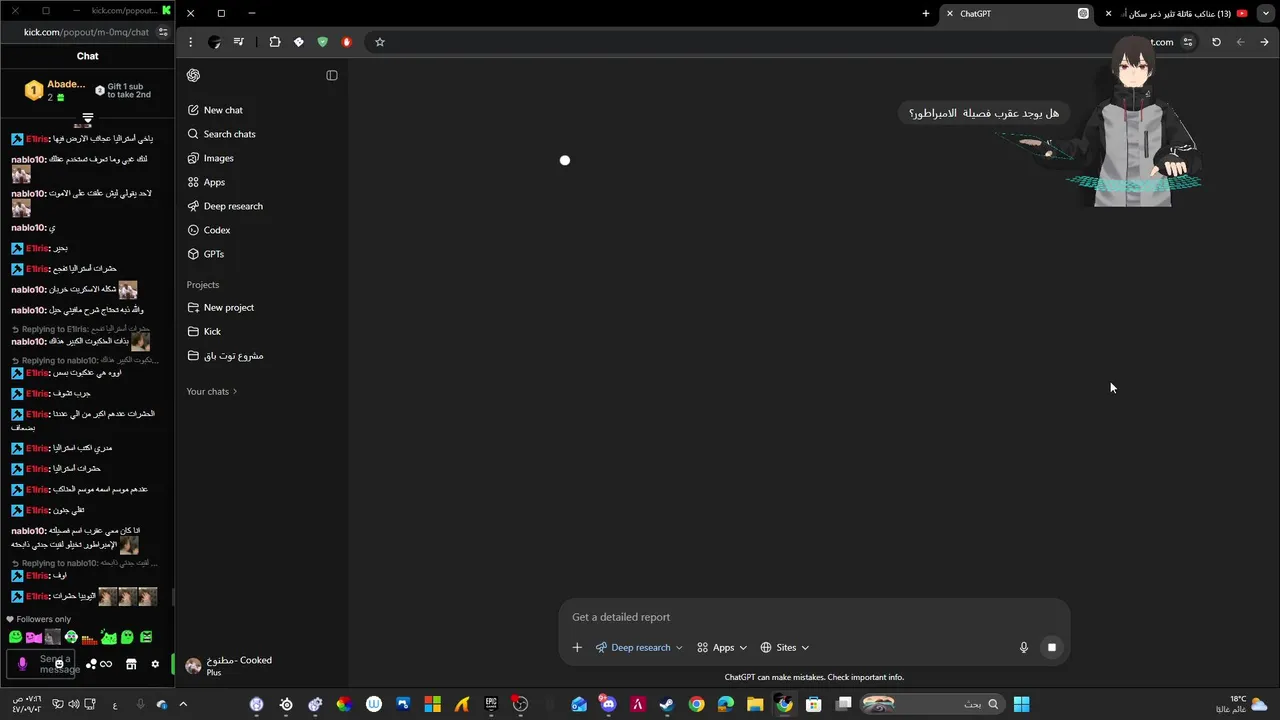
Task: Click the green shield extension icon
Action: 322,42
